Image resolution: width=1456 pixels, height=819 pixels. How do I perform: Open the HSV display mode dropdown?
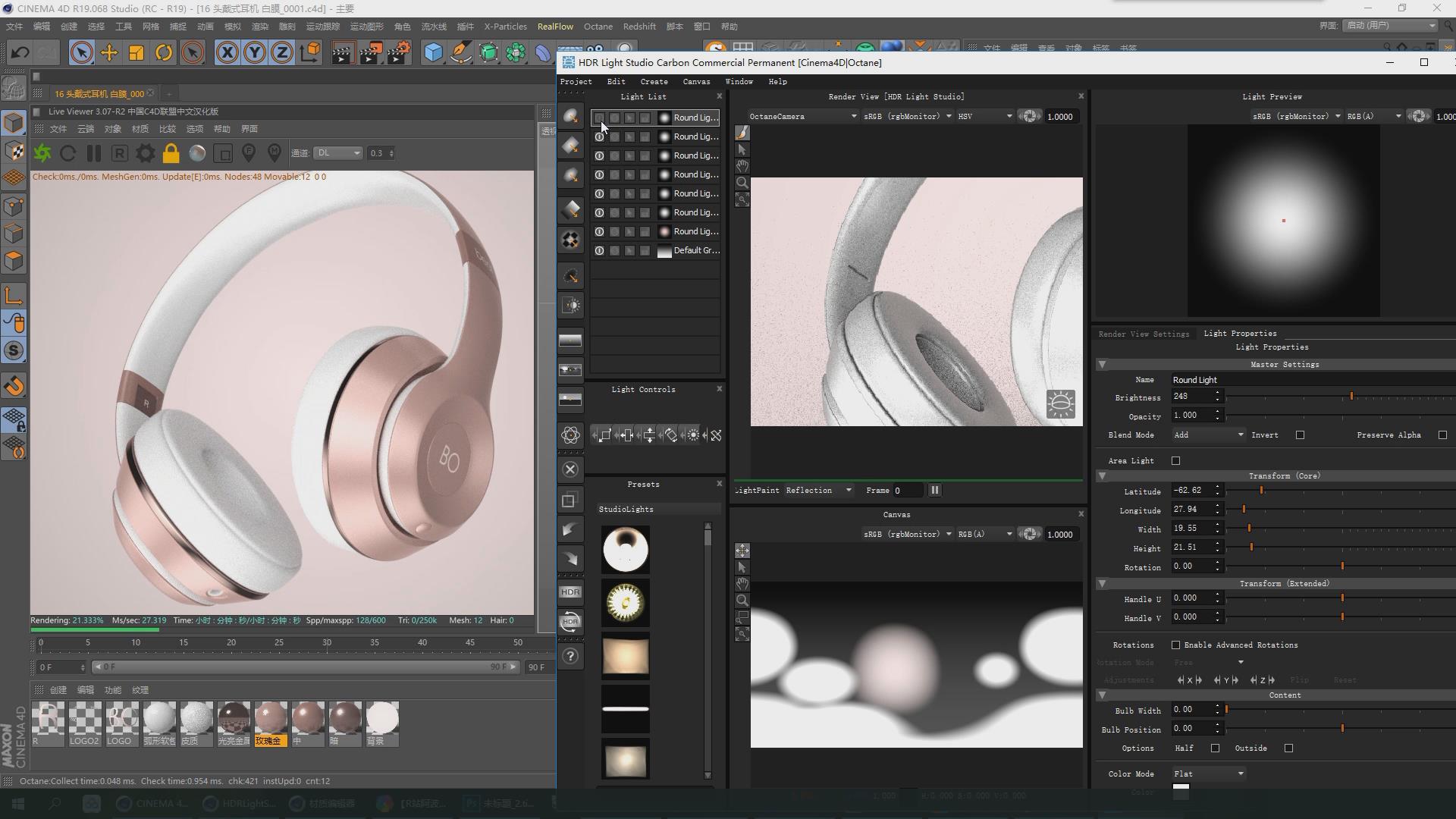coord(984,117)
